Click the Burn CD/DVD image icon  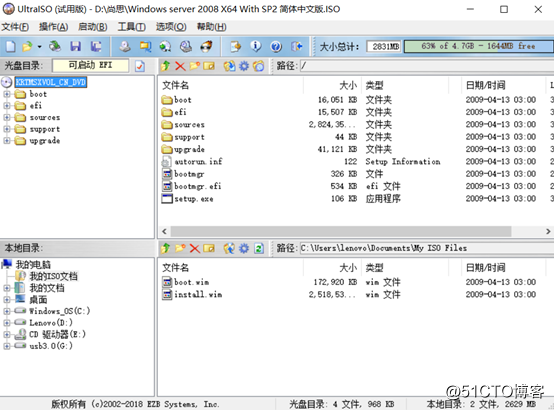pos(206,46)
